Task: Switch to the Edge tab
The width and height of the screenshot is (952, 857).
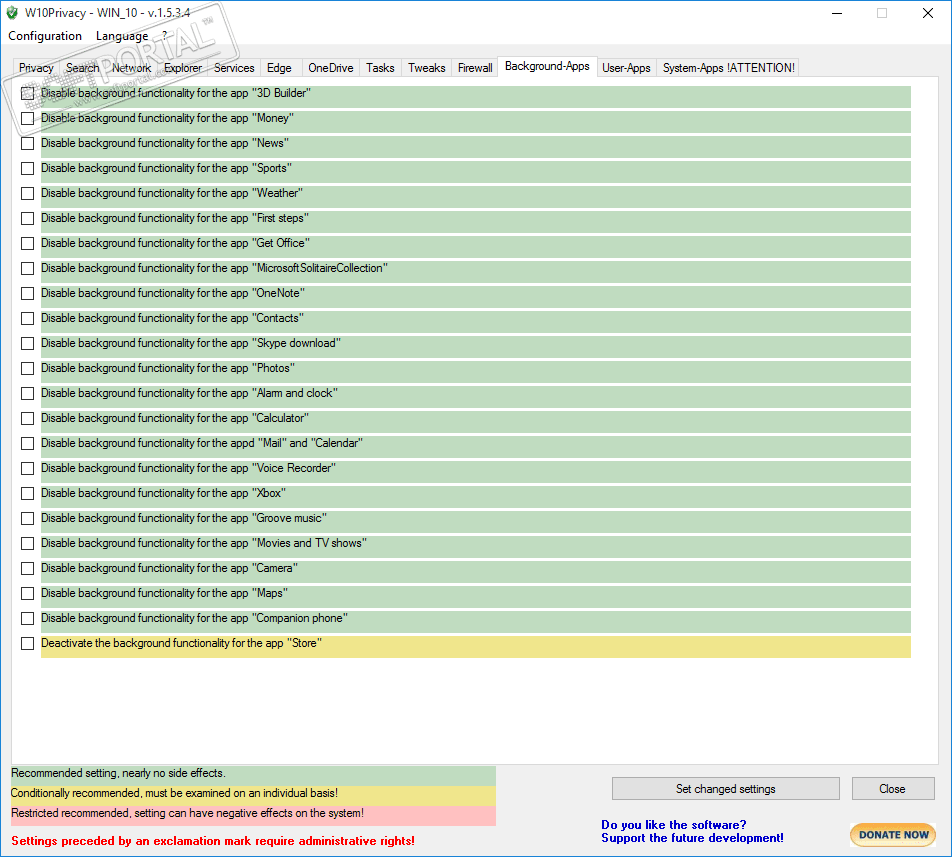Action: point(279,68)
